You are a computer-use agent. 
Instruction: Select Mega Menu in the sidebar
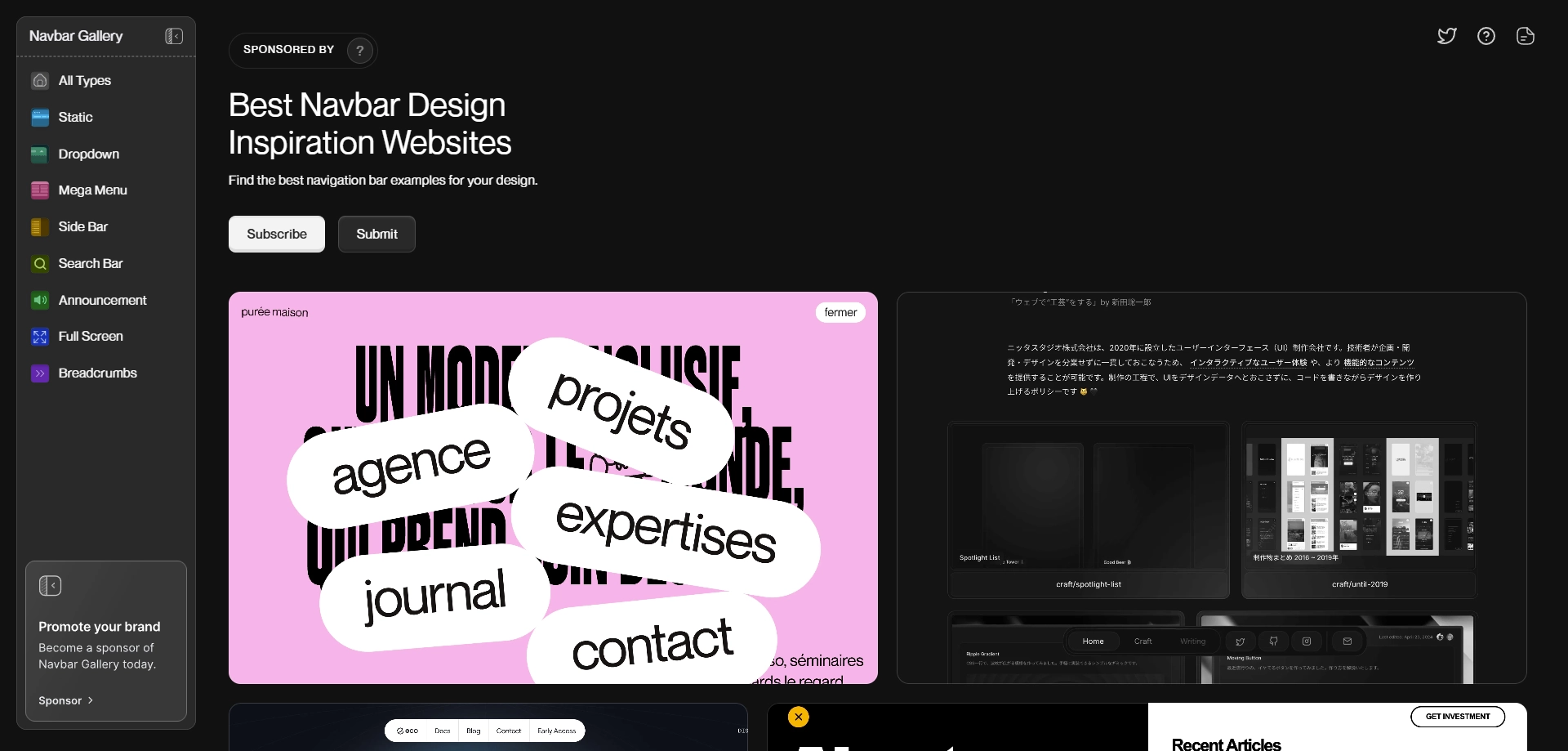[x=92, y=190]
